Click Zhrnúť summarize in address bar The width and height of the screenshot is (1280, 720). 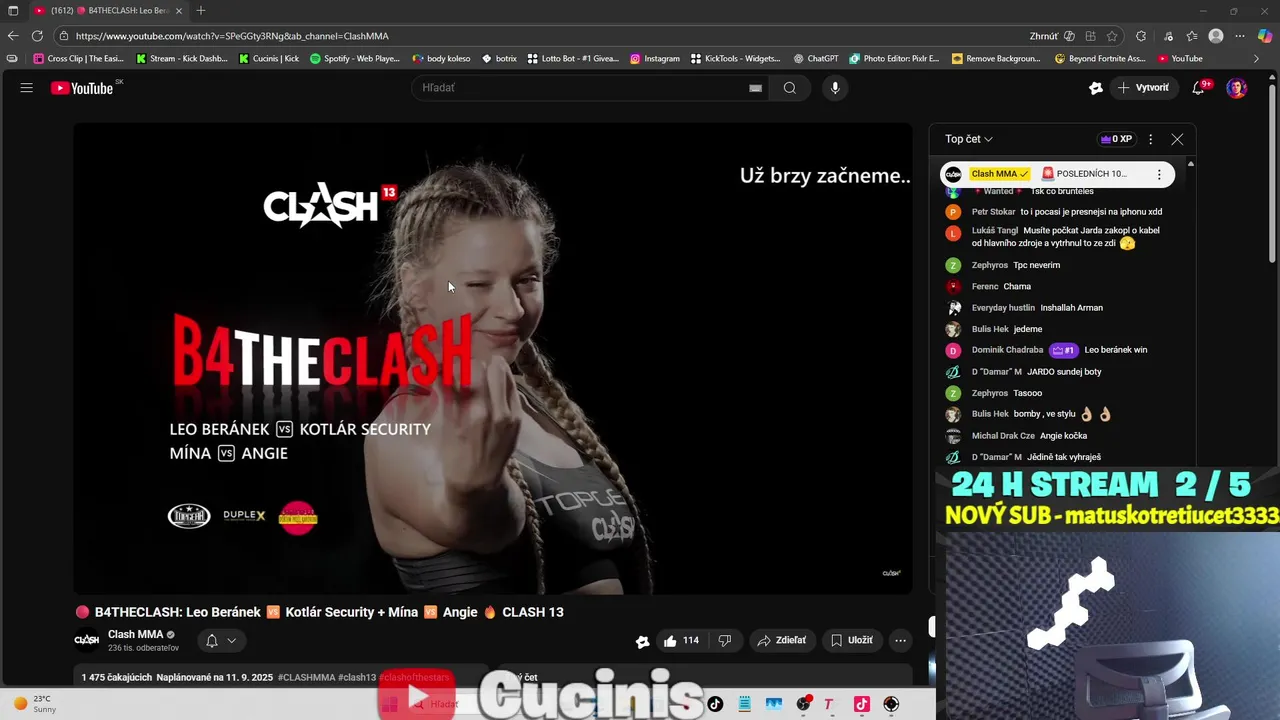coord(1044,36)
